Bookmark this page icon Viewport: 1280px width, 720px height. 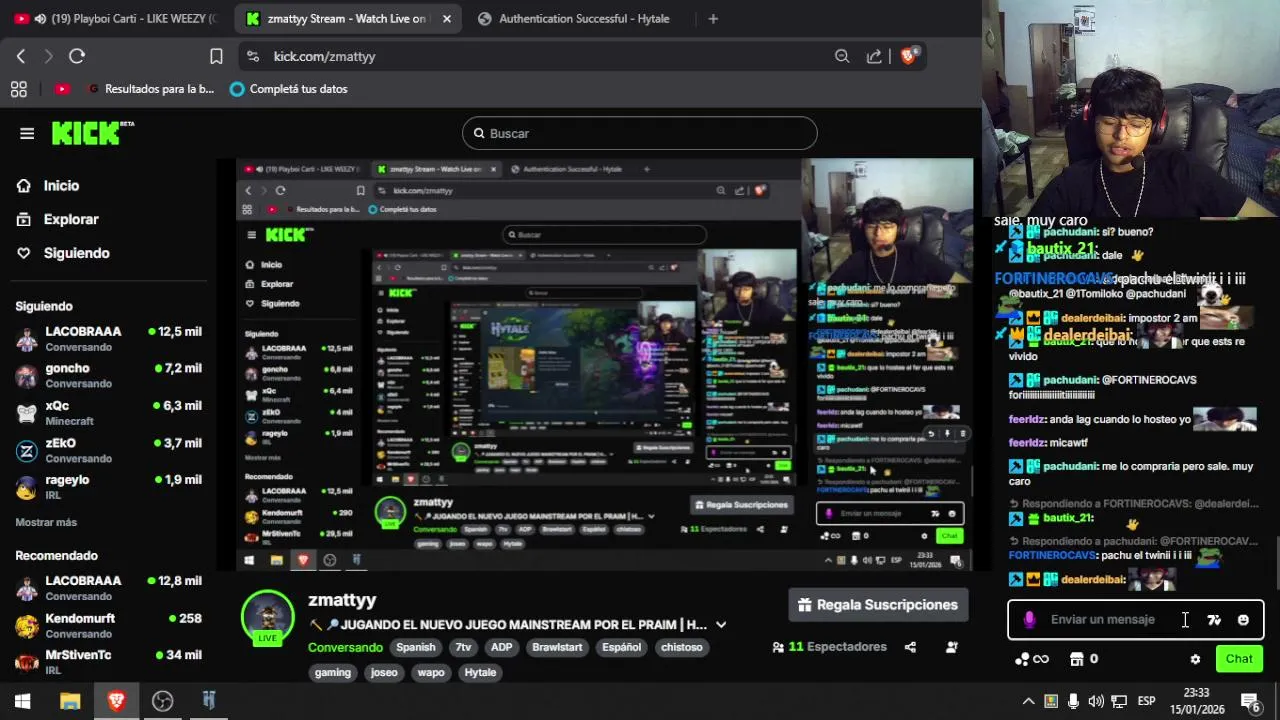(216, 56)
